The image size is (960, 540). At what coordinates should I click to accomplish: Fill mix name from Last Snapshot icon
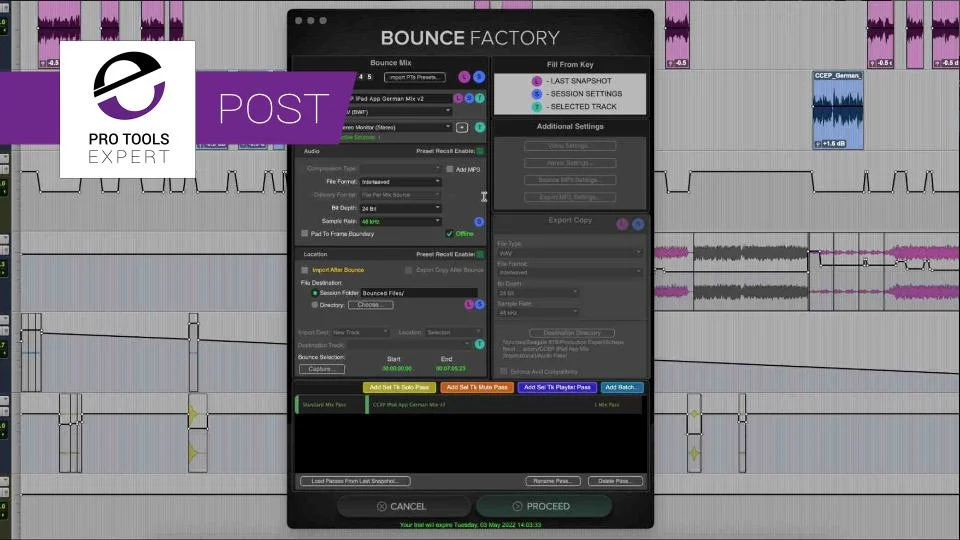(x=458, y=98)
